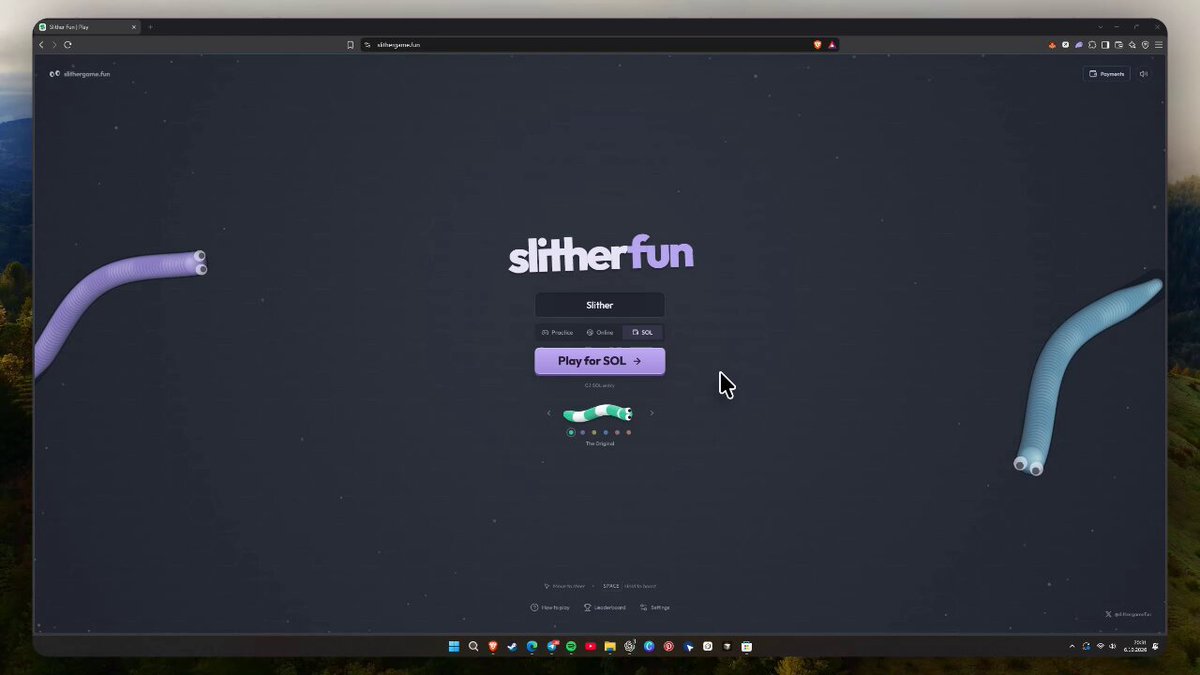Image resolution: width=1200 pixels, height=675 pixels.
Task: Open Steam from the taskbar
Action: 513,646
